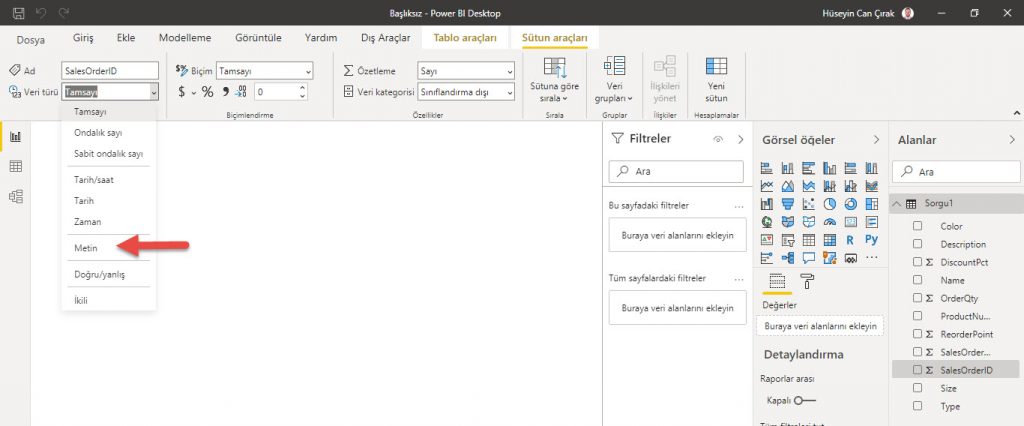Open the Modelleme ribbon tab
1024x426 pixels.
[x=185, y=38]
